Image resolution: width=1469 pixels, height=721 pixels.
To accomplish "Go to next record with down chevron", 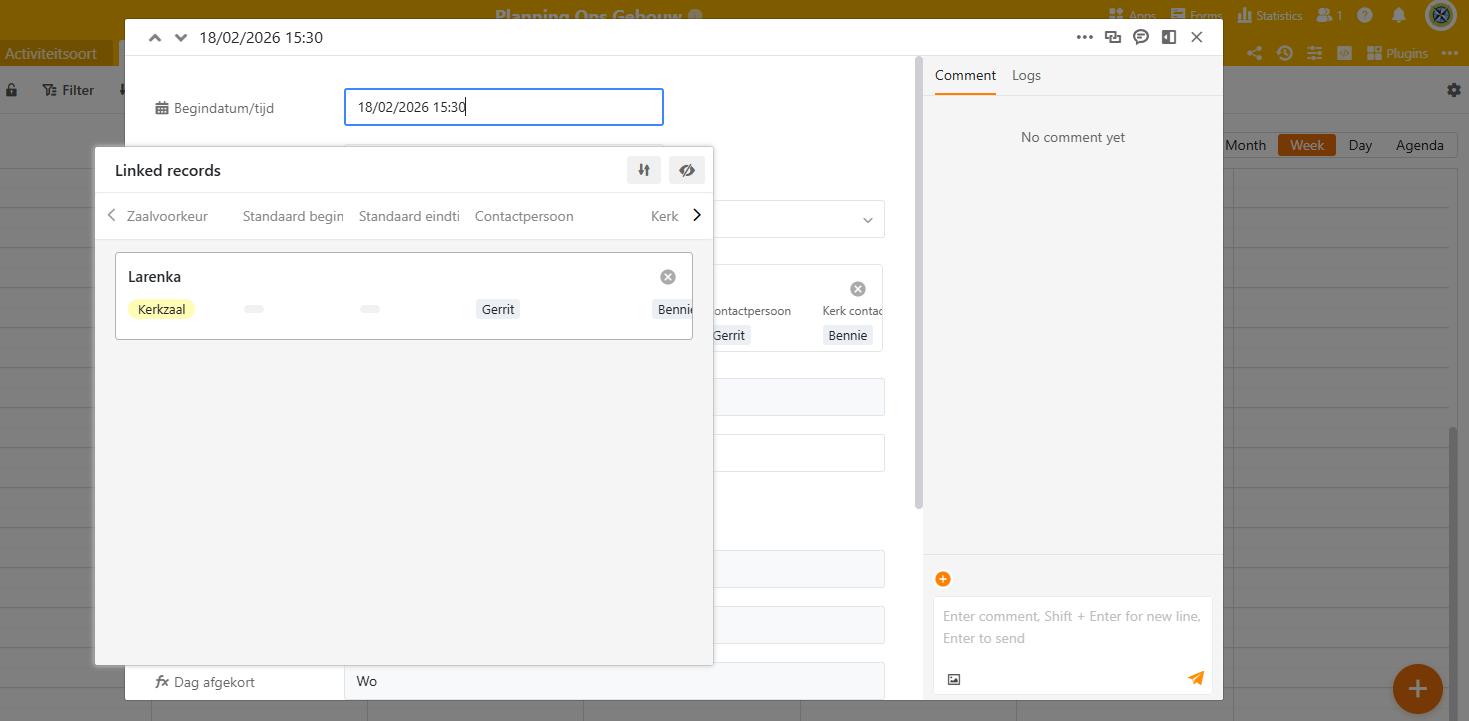I will [181, 38].
